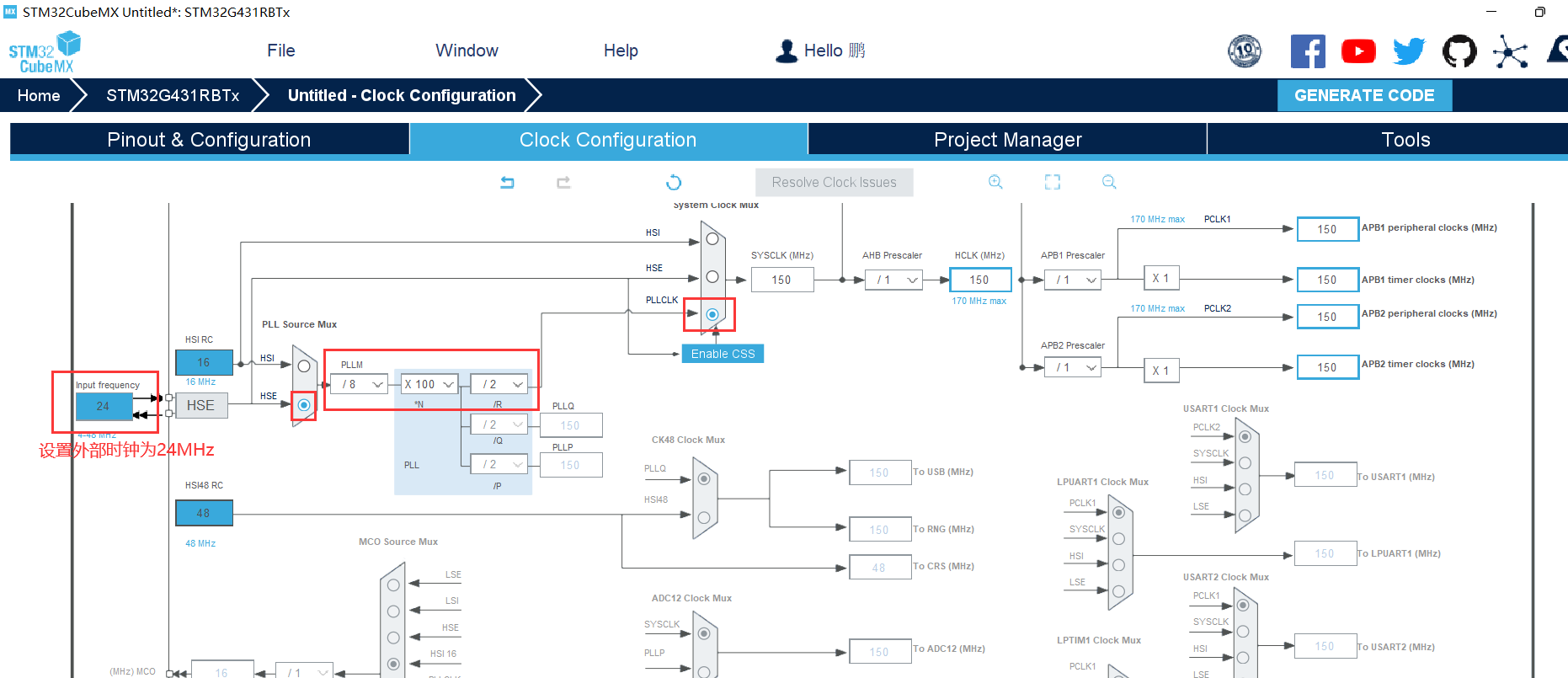Expand the PLL multiplier X 100 dropdown

pos(429,384)
